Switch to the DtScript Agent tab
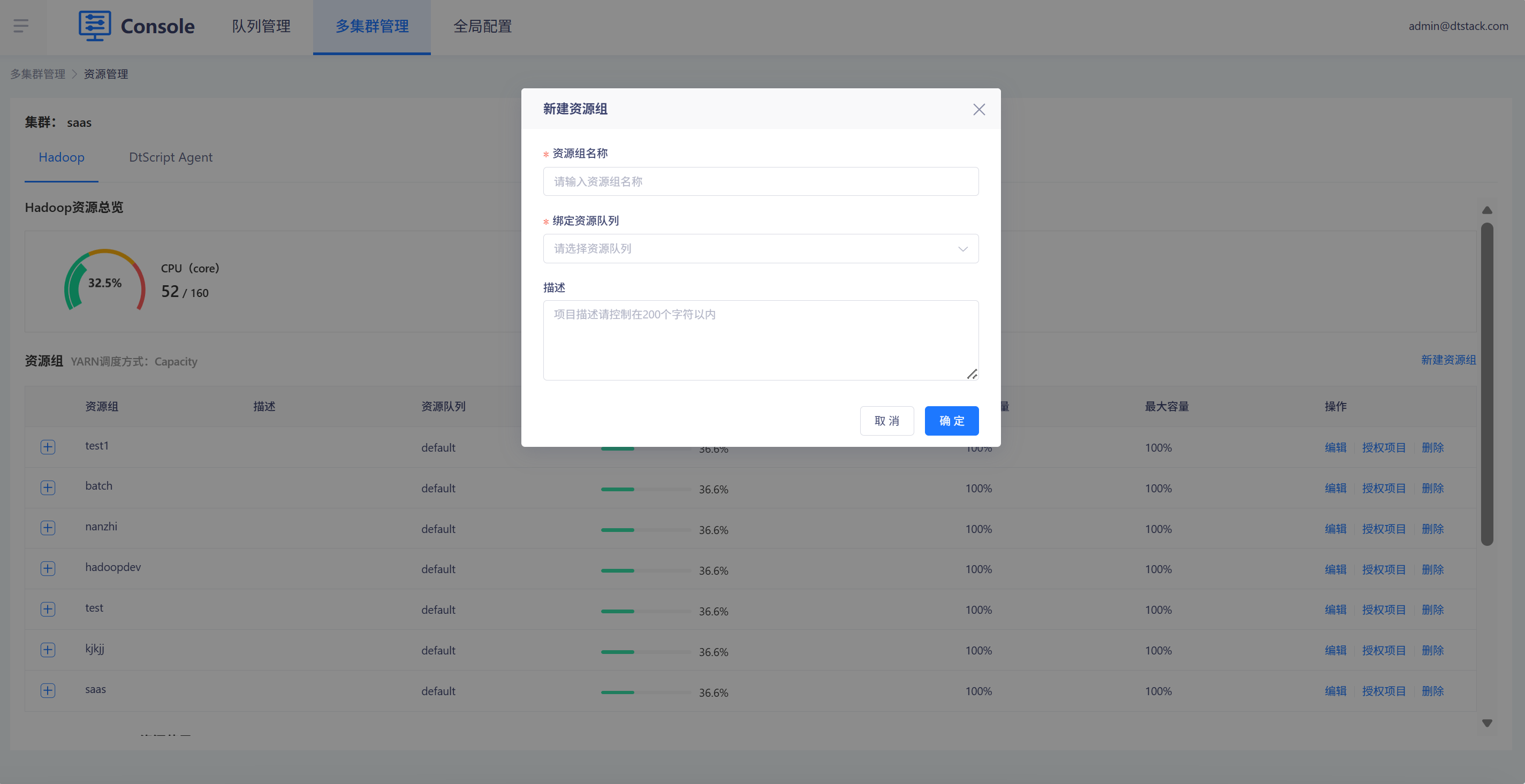 171,157
